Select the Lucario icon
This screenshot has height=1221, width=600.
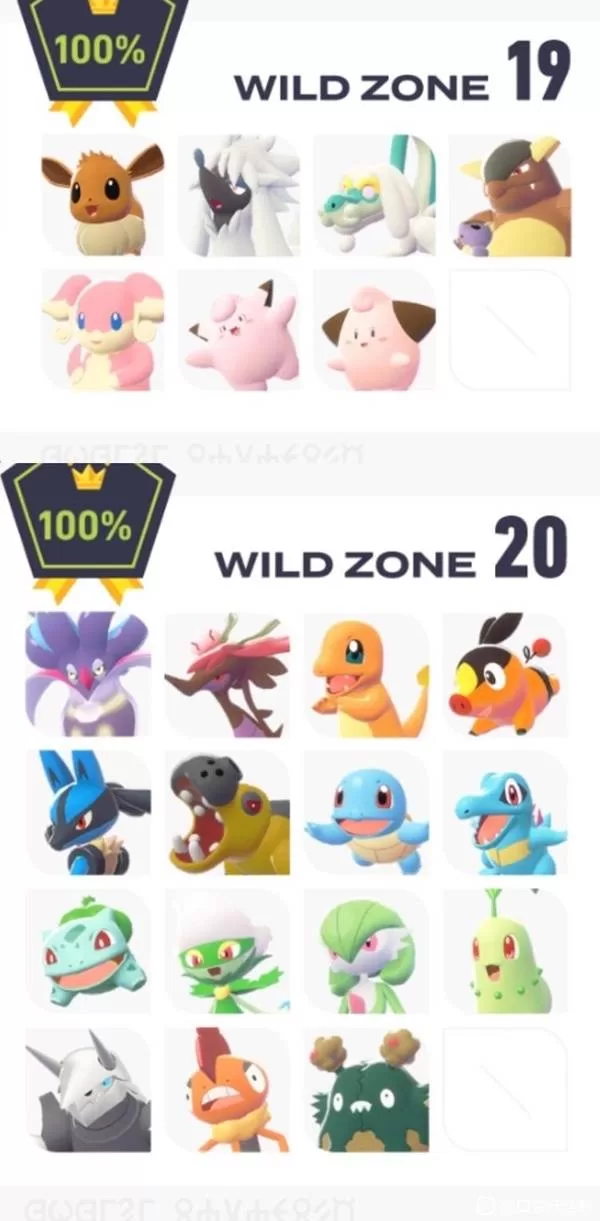89,813
